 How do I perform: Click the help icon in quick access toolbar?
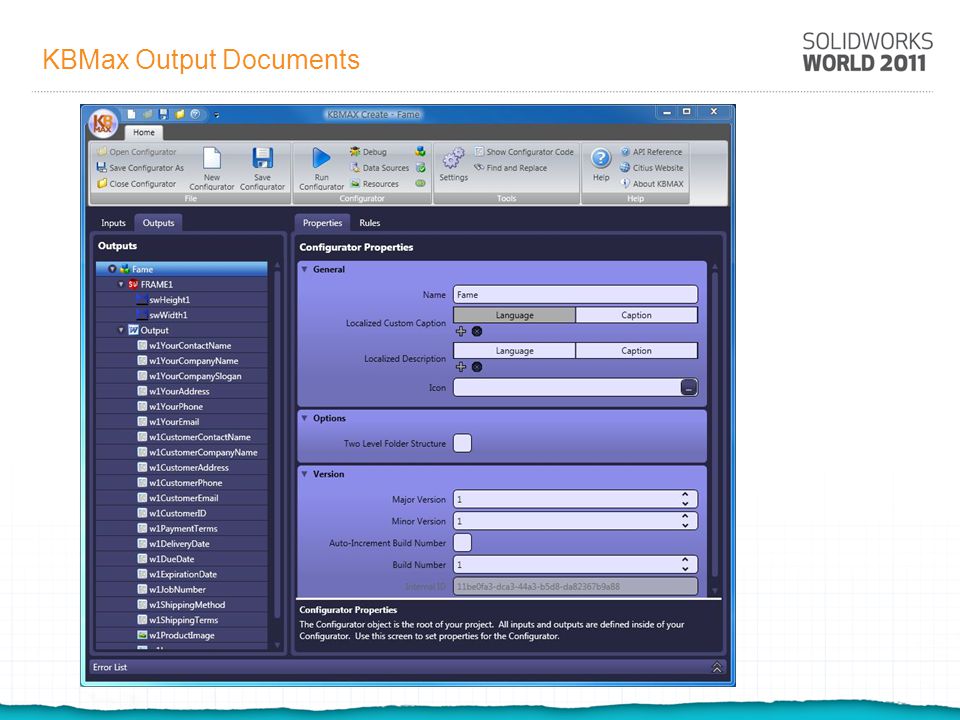coord(195,114)
